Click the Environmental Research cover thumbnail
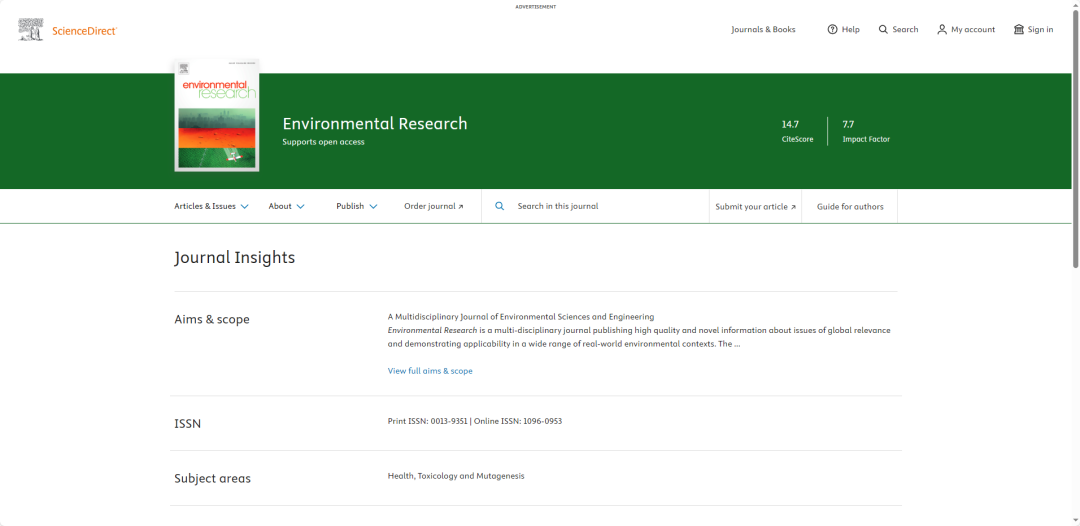Screen dimensions: 1080x526 pyautogui.click(x=217, y=115)
